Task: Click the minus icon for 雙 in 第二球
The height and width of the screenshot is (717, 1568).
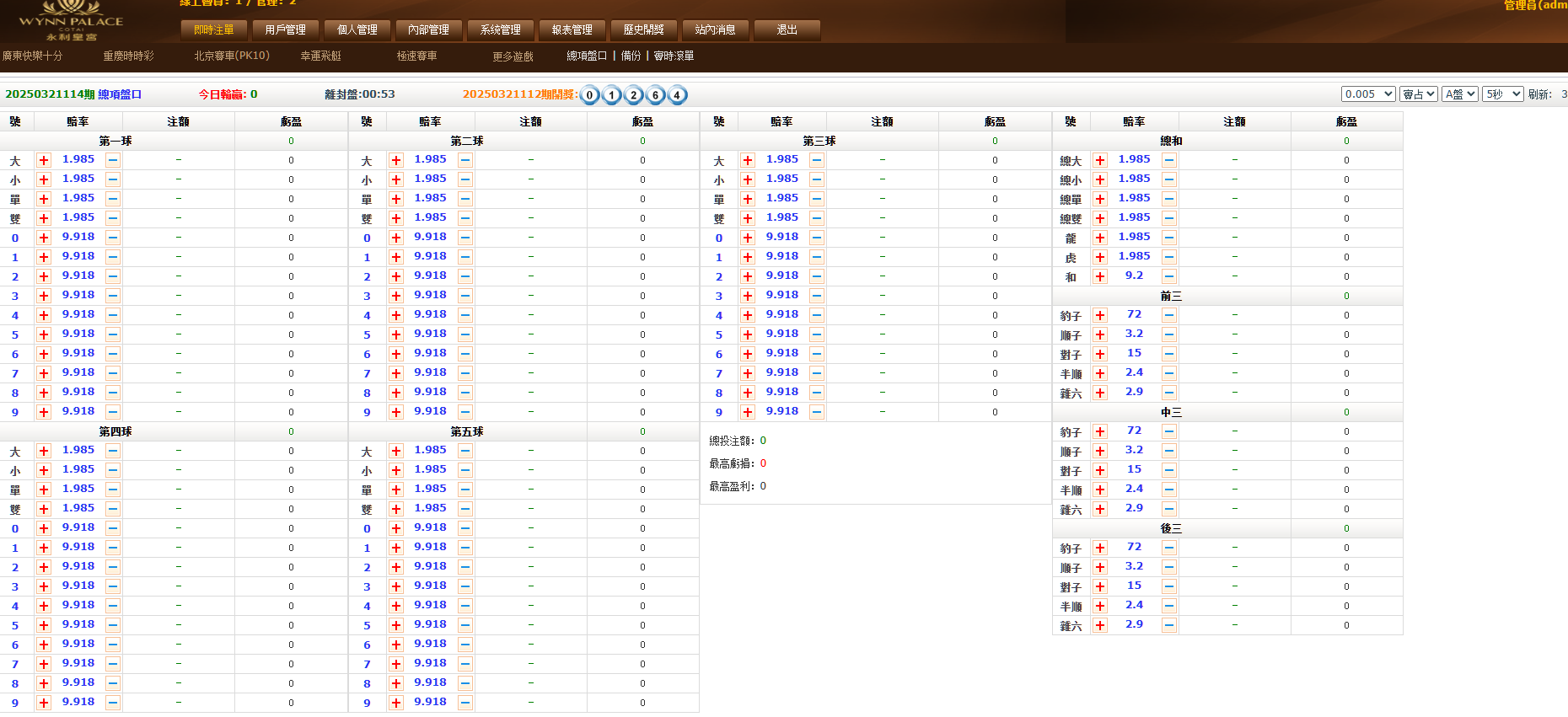Action: [x=465, y=218]
